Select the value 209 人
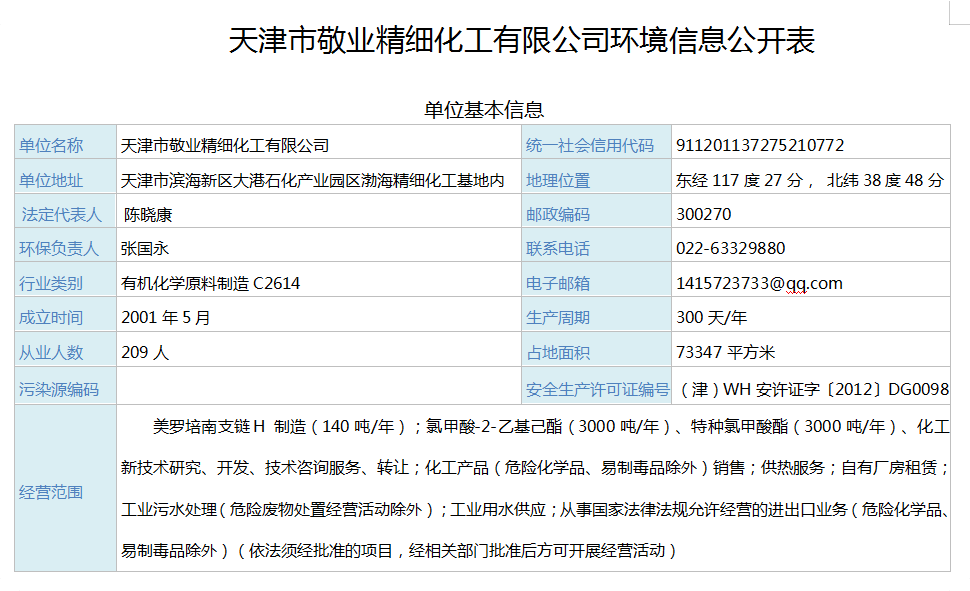 (x=145, y=352)
